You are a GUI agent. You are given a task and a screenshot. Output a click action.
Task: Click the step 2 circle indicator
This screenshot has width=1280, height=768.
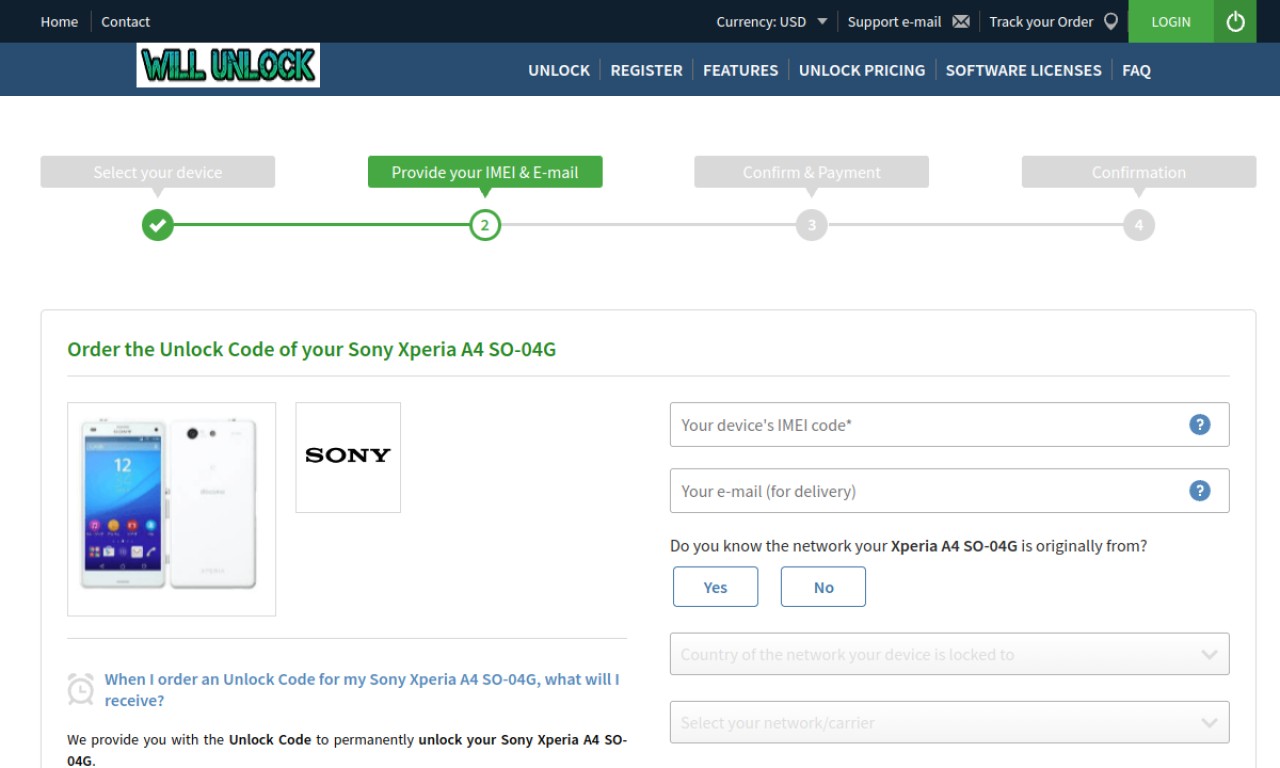[x=485, y=225]
